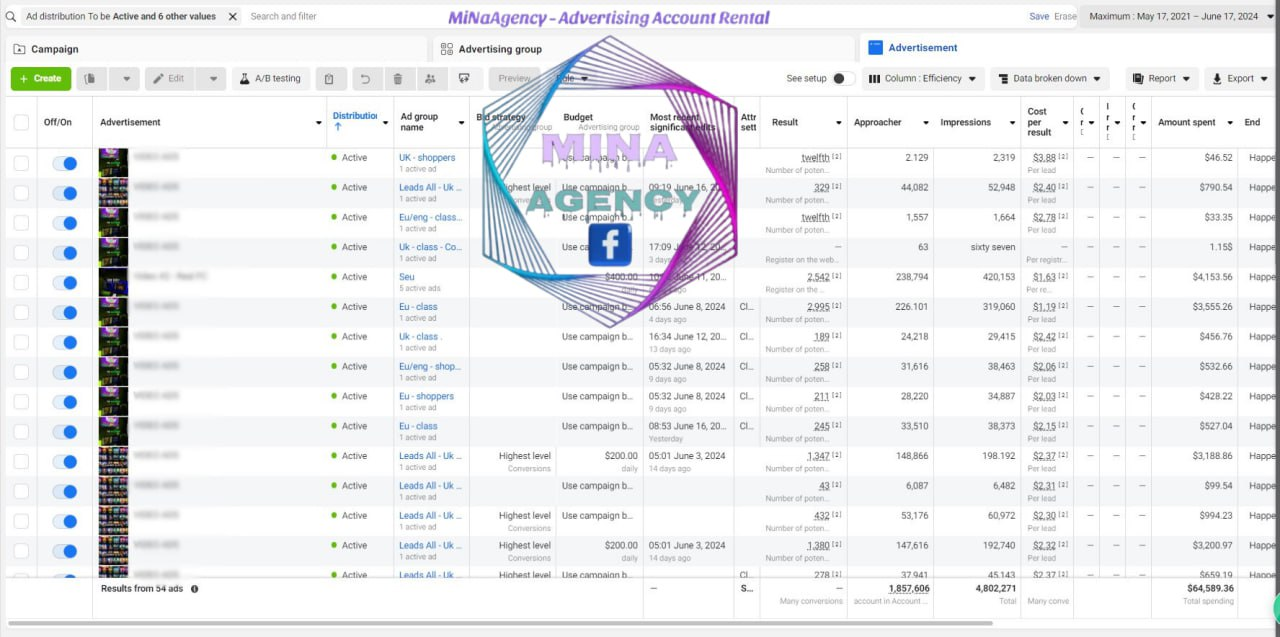Viewport: 1280px width, 637px height.
Task: Click the info icon beside Results from 54 ads
Action: (194, 589)
